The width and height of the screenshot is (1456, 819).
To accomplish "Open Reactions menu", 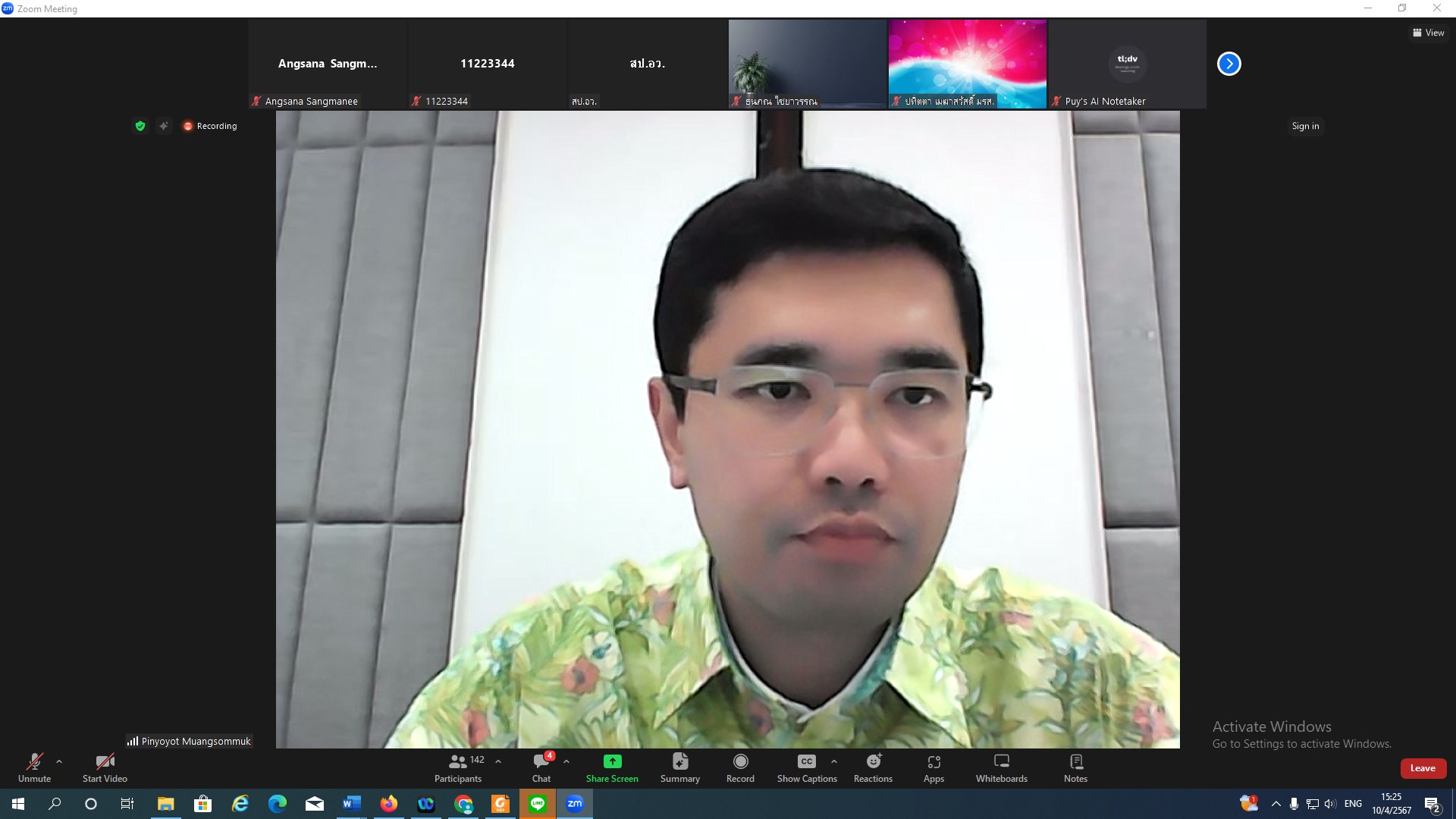I will click(873, 767).
